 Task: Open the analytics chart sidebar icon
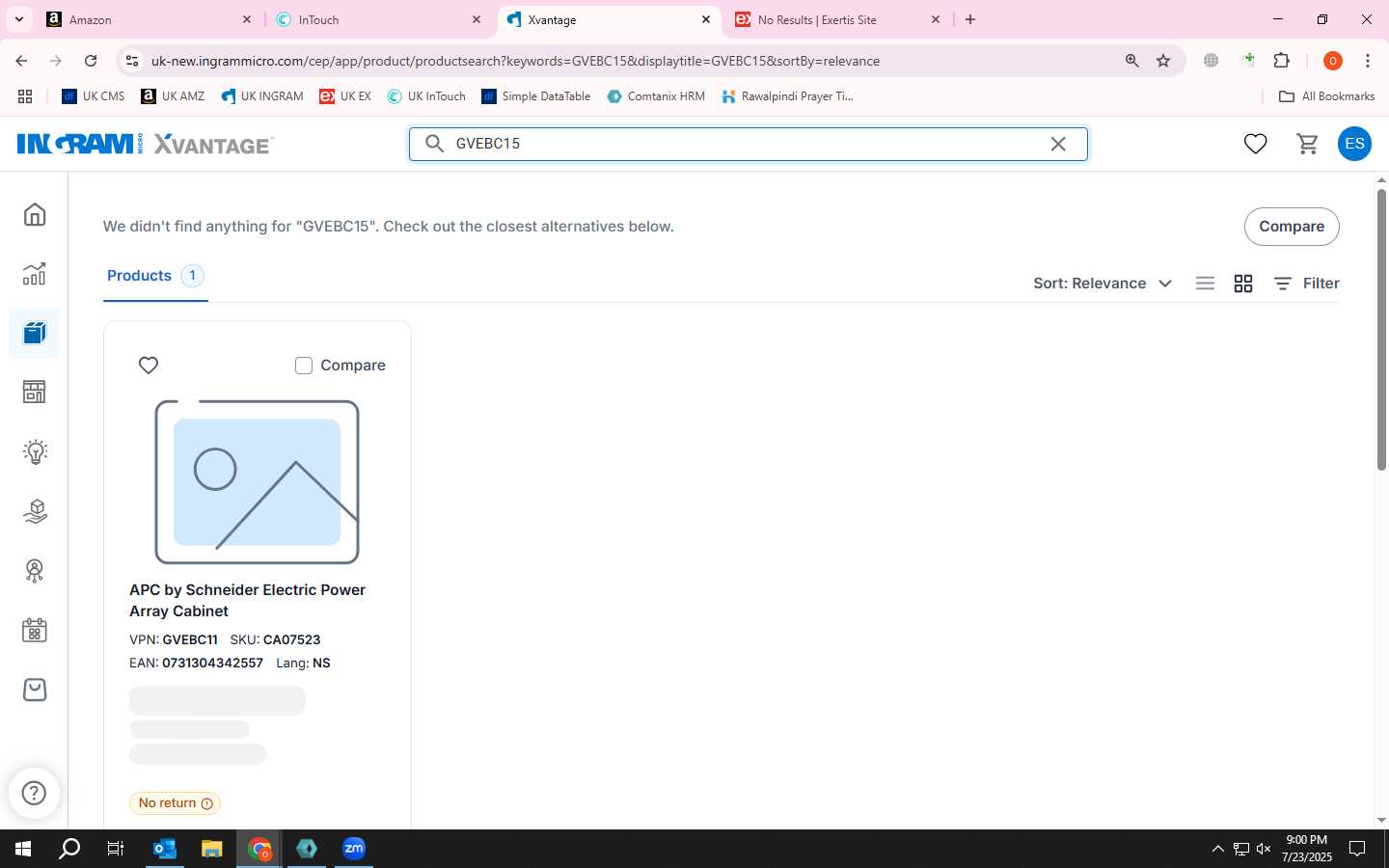pos(35,274)
